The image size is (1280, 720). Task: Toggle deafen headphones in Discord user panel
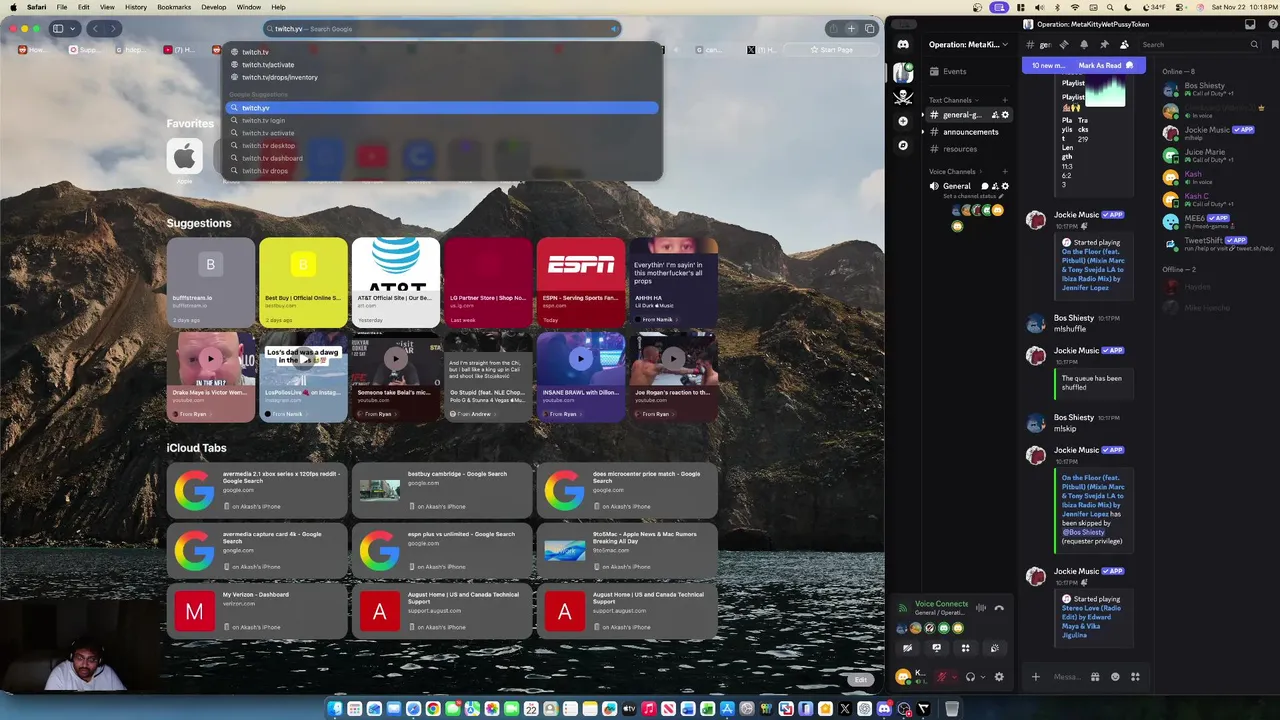970,677
